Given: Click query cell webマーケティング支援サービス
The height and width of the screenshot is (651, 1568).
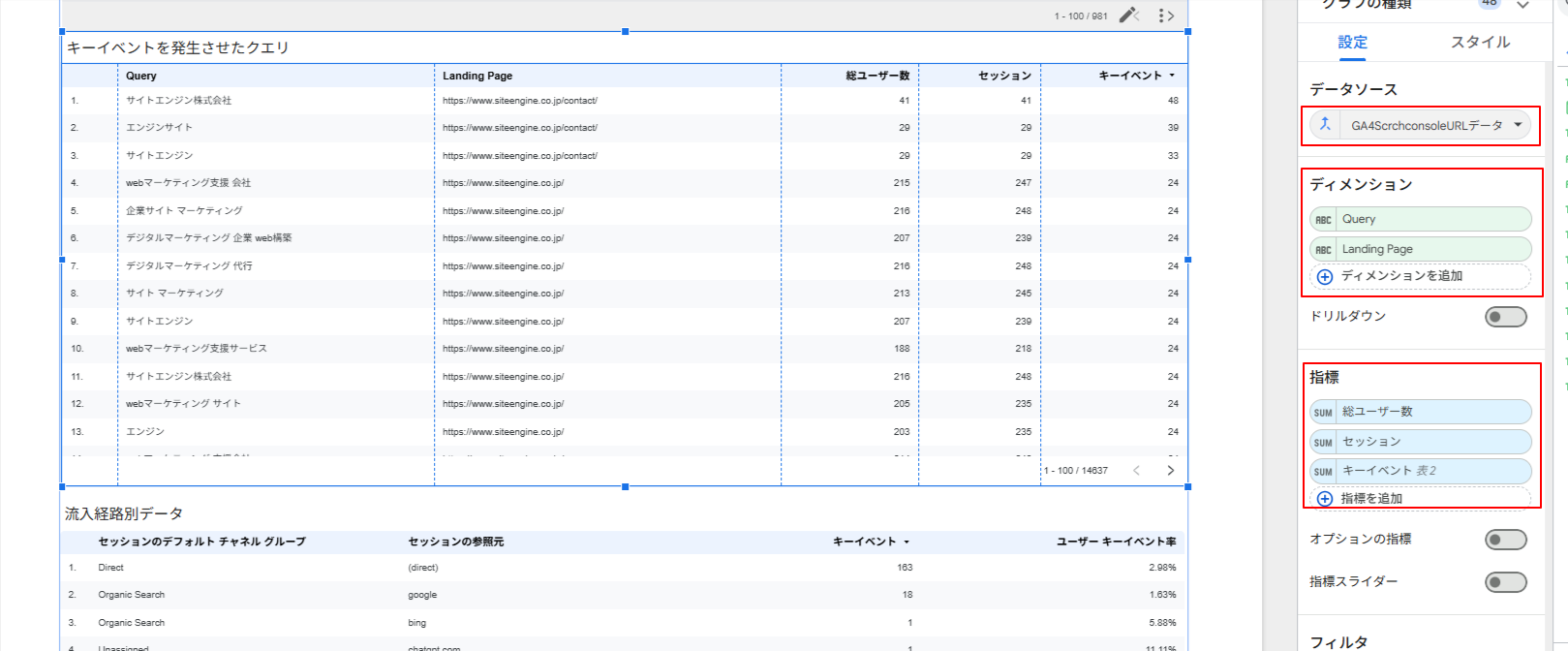Looking at the screenshot, I should (x=197, y=348).
